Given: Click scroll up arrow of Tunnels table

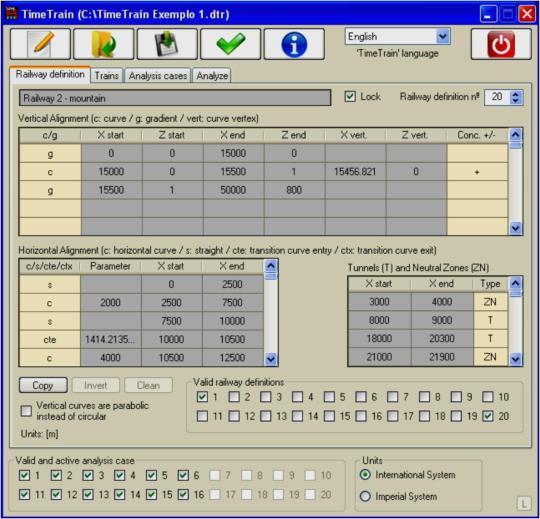Looking at the screenshot, I should [x=516, y=283].
